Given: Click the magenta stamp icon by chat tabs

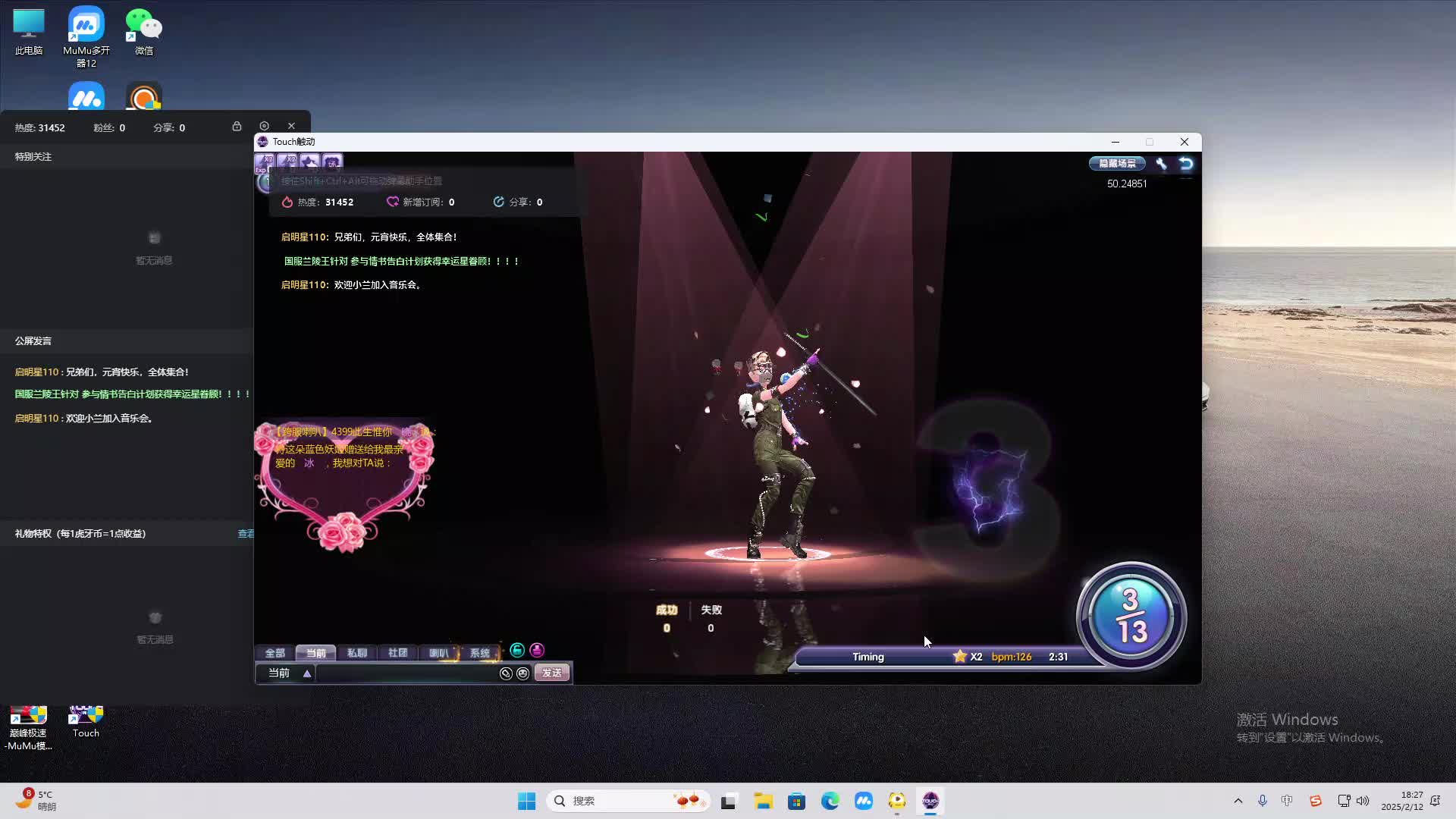Looking at the screenshot, I should coord(537,650).
